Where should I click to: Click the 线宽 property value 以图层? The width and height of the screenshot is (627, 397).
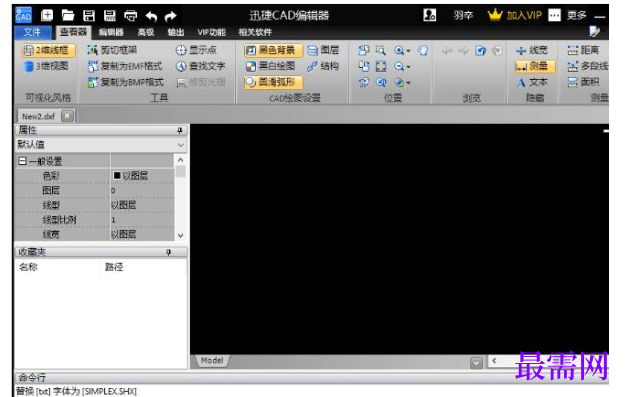pyautogui.click(x=142, y=234)
